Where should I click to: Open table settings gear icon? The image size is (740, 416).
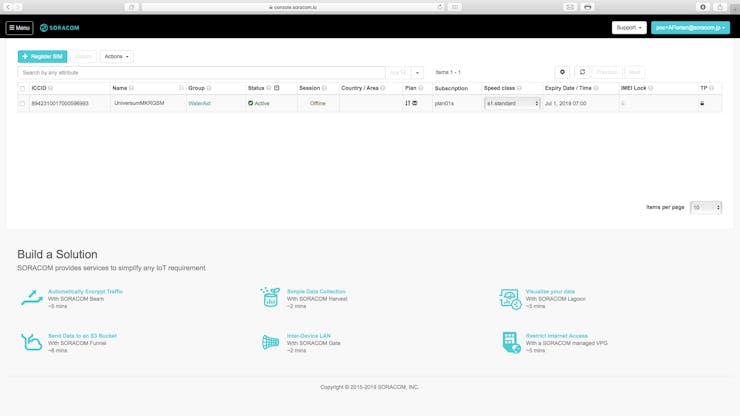(x=562, y=72)
